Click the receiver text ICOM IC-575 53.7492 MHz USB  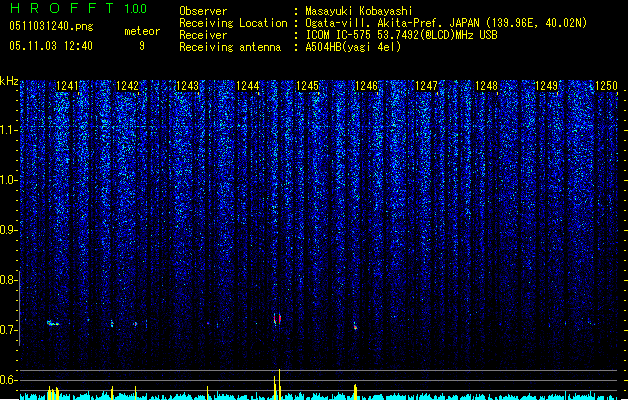401,35
